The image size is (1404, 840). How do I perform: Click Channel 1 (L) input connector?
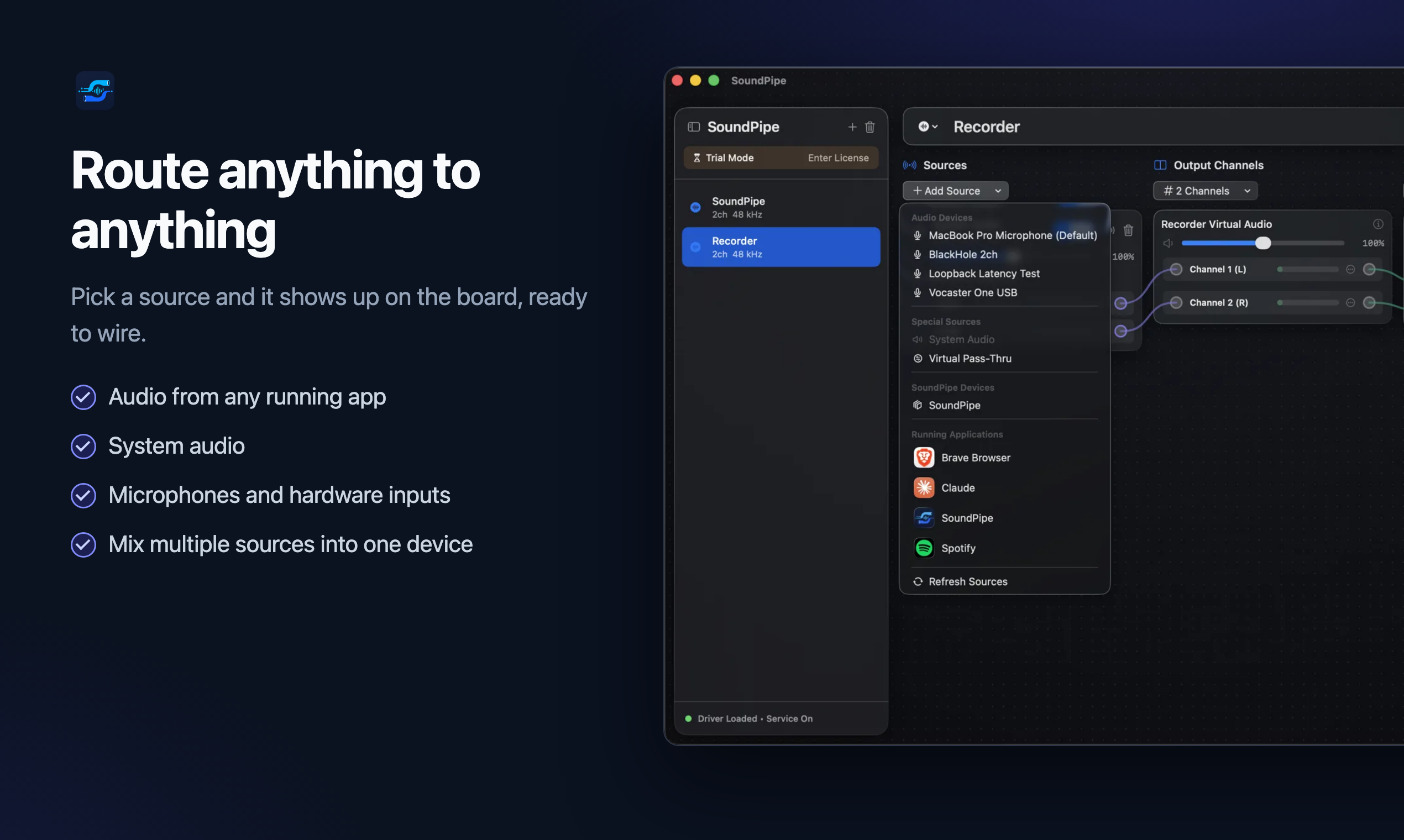(1176, 270)
